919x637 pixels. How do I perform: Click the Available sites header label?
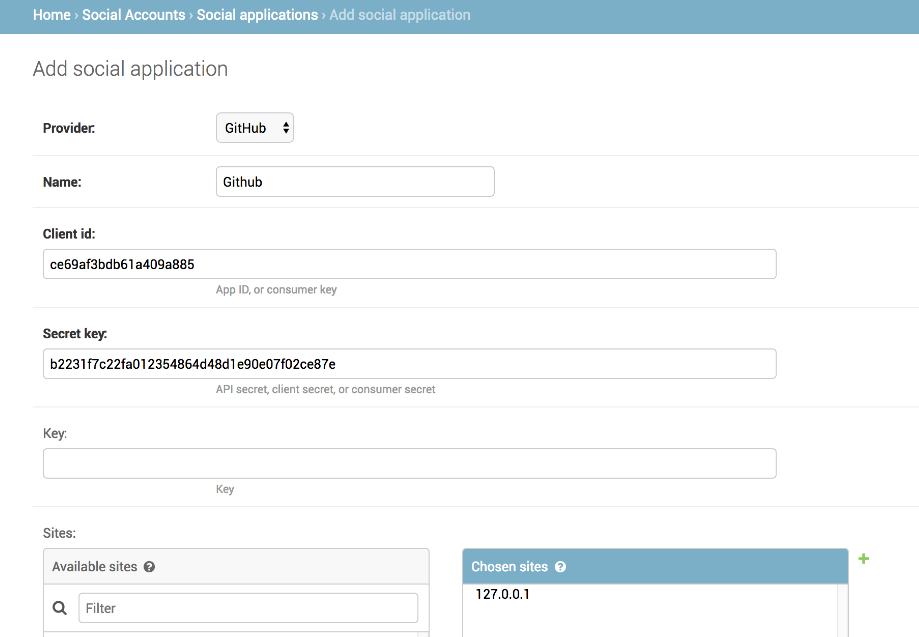click(x=94, y=567)
